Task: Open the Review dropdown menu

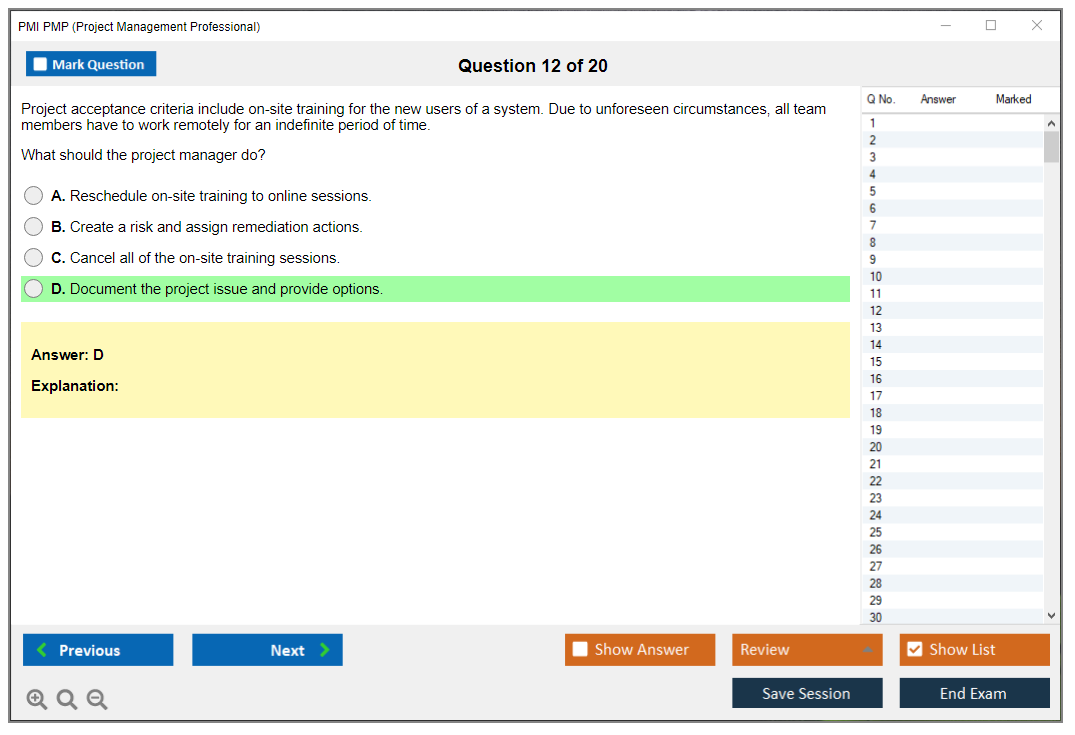Action: (x=868, y=650)
